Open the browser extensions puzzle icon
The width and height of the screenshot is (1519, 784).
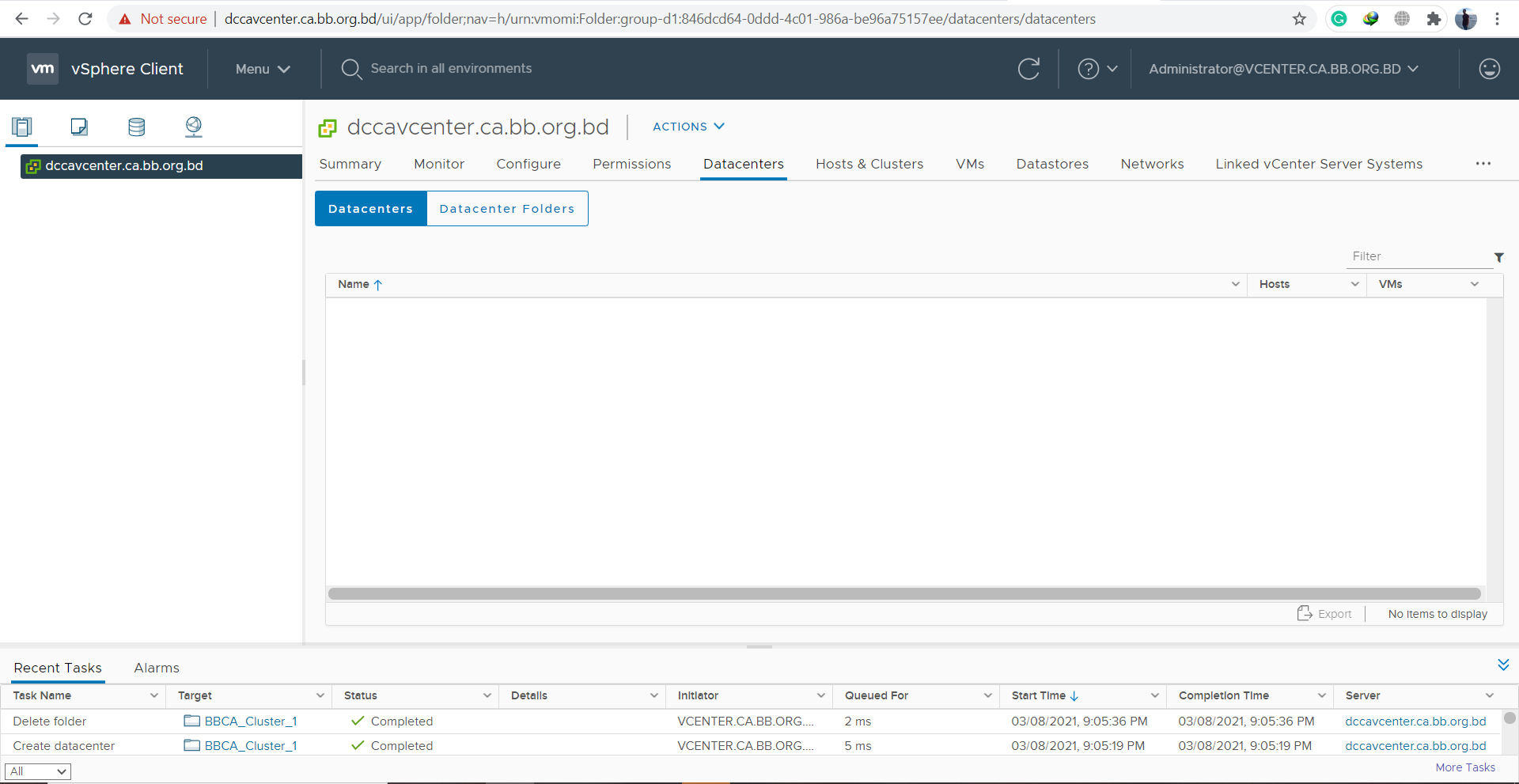pos(1433,18)
